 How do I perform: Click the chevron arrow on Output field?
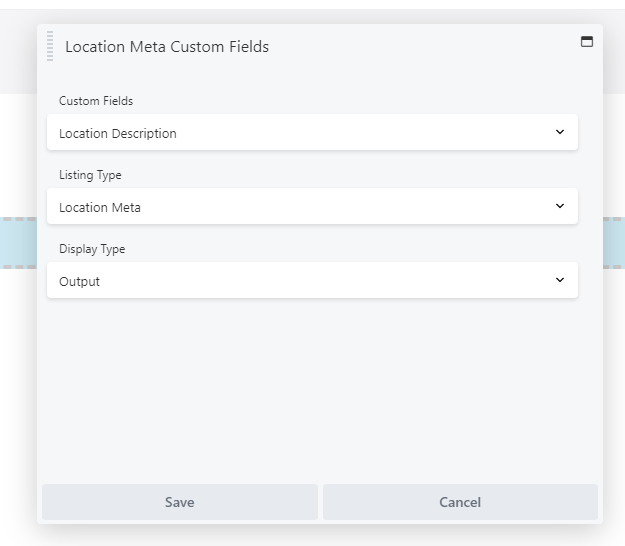click(x=560, y=280)
